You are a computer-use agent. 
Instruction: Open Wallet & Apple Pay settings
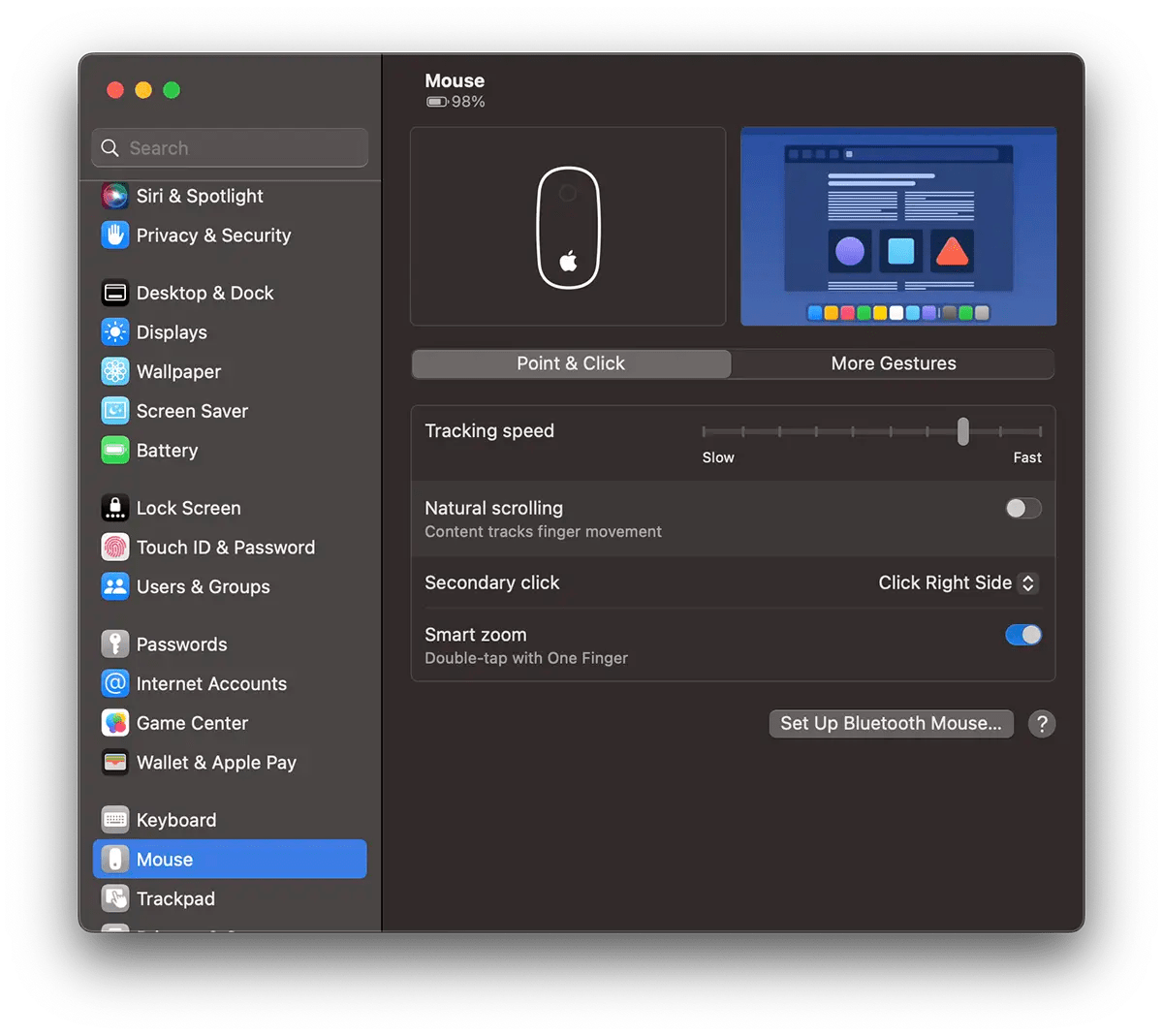216,763
